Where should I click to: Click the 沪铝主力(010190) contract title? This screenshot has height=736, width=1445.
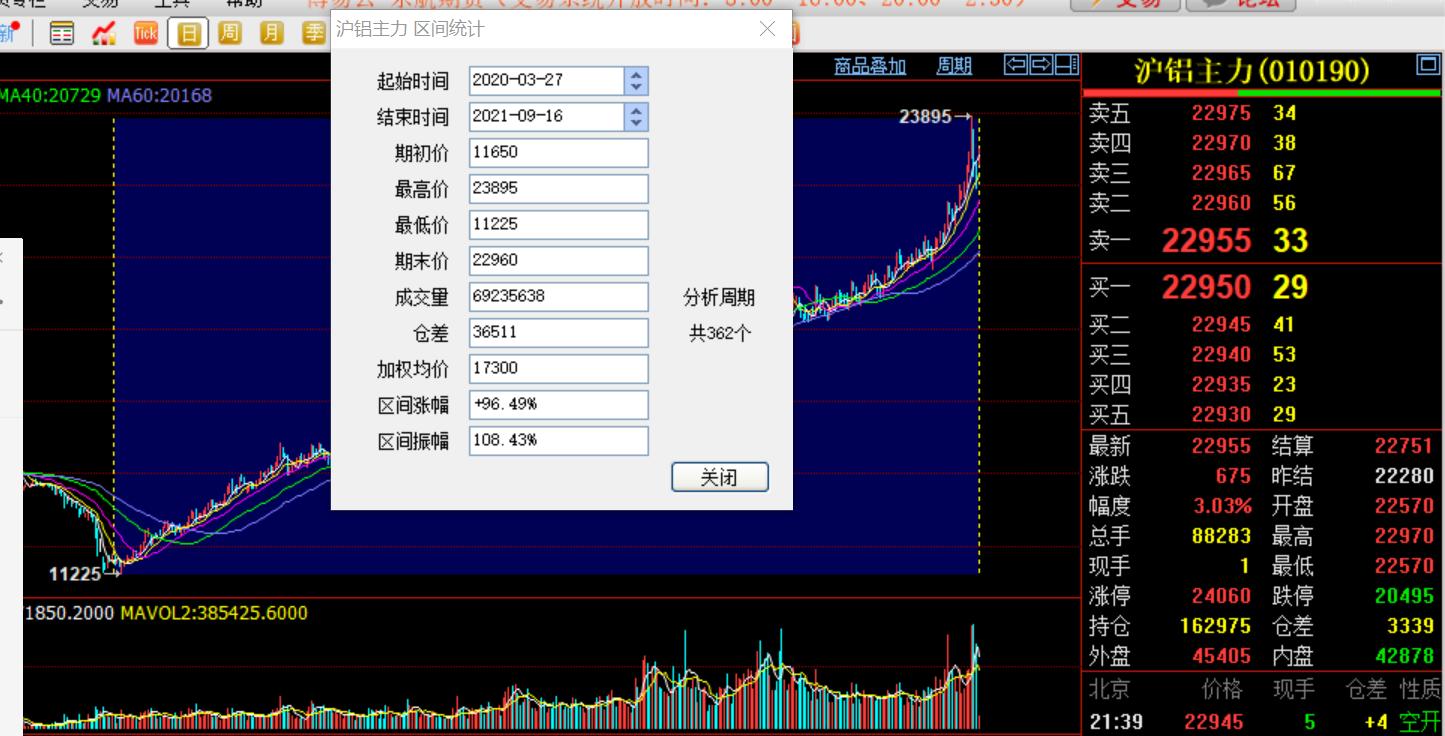[1251, 72]
